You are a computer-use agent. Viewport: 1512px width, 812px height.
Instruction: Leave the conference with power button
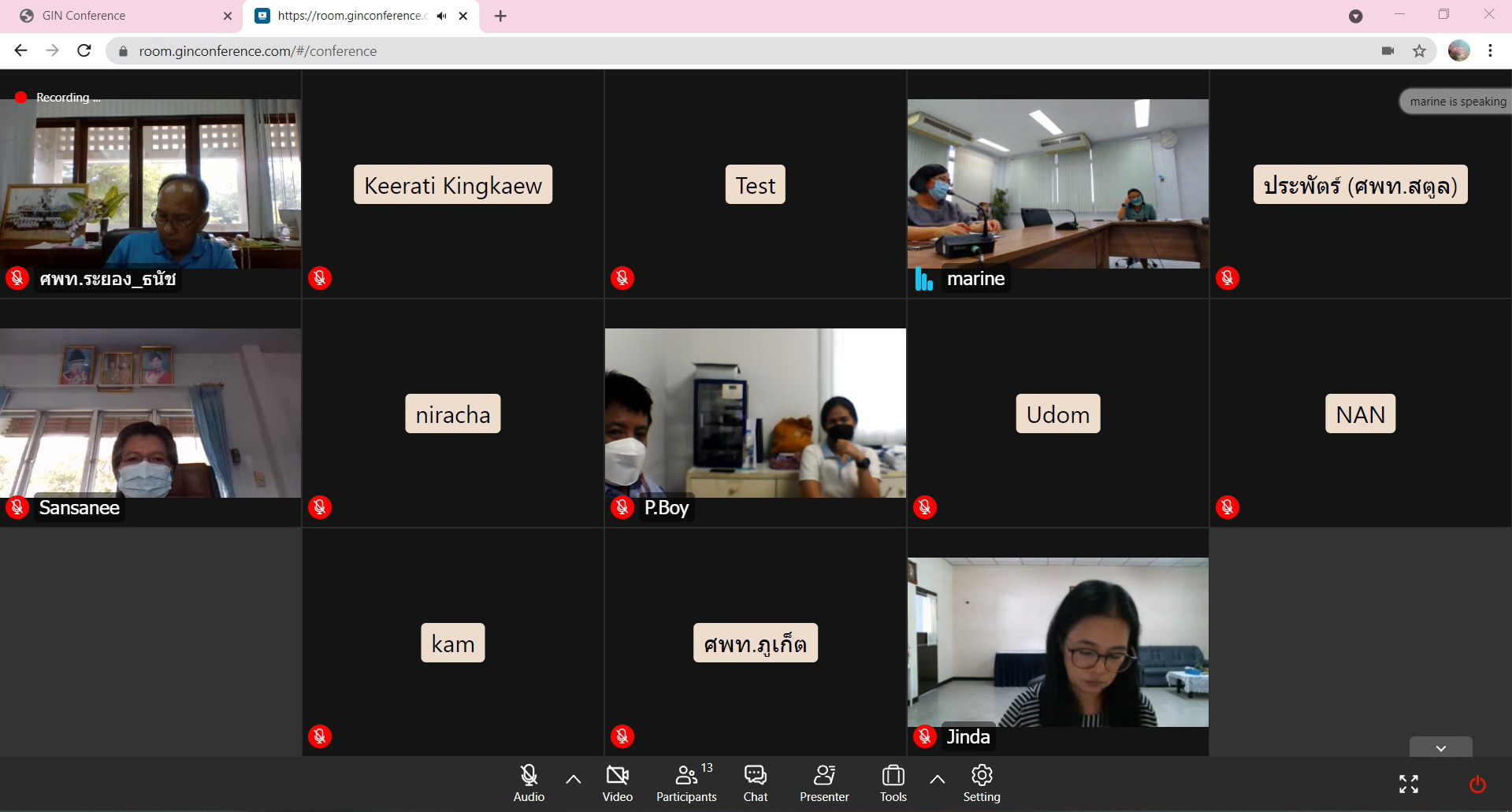coord(1477,784)
